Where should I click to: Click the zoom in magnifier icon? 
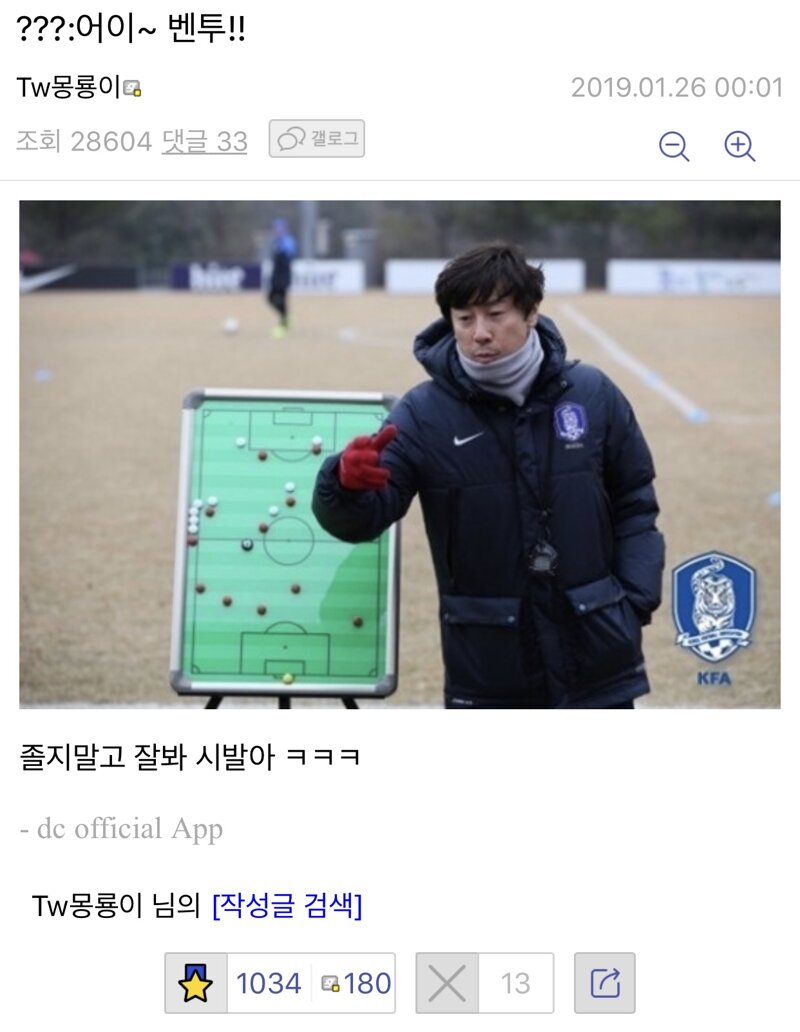(739, 145)
